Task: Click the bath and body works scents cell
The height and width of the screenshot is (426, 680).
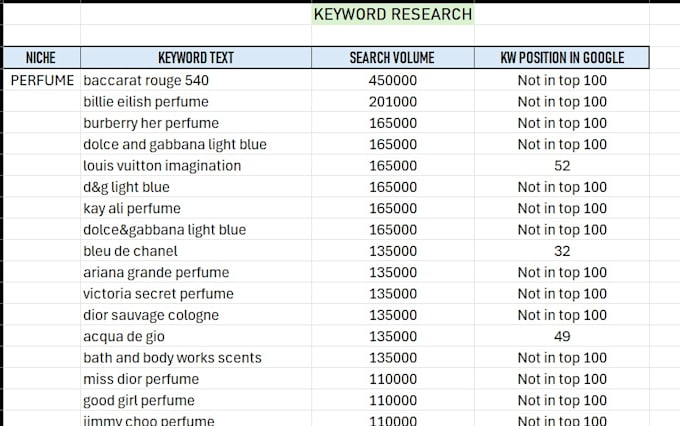Action: tap(196, 357)
